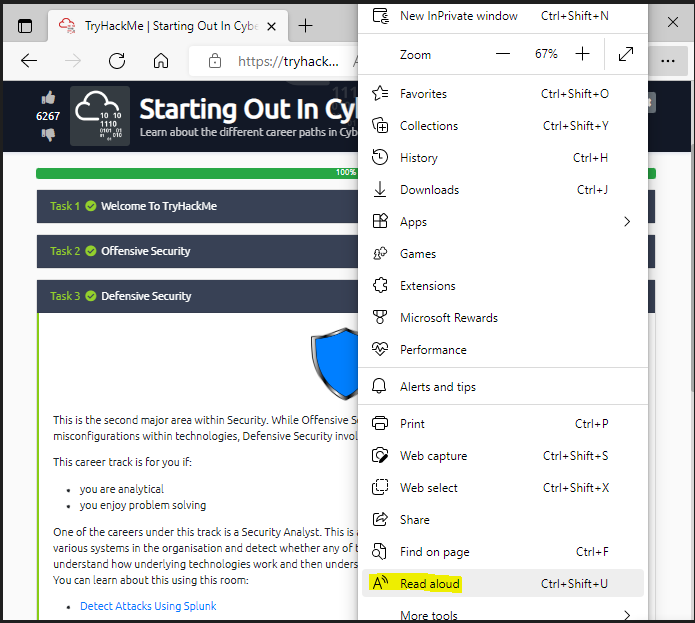Click the TryHackMe tab title
The width and height of the screenshot is (695, 623).
[172, 26]
